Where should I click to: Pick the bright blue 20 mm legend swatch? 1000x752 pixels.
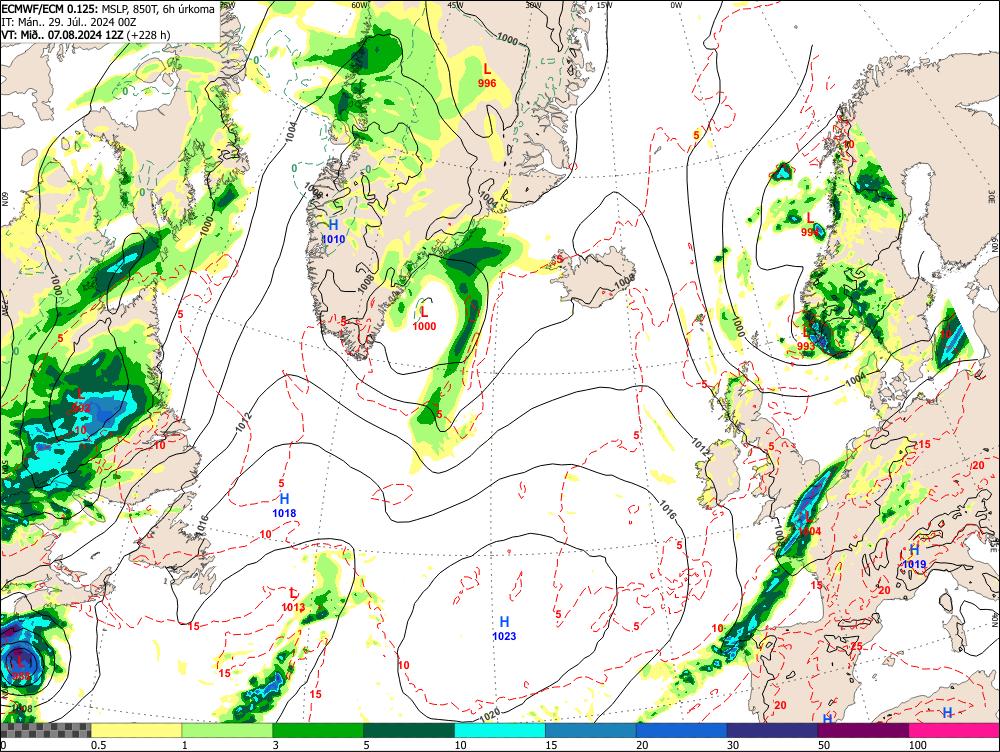click(x=682, y=730)
